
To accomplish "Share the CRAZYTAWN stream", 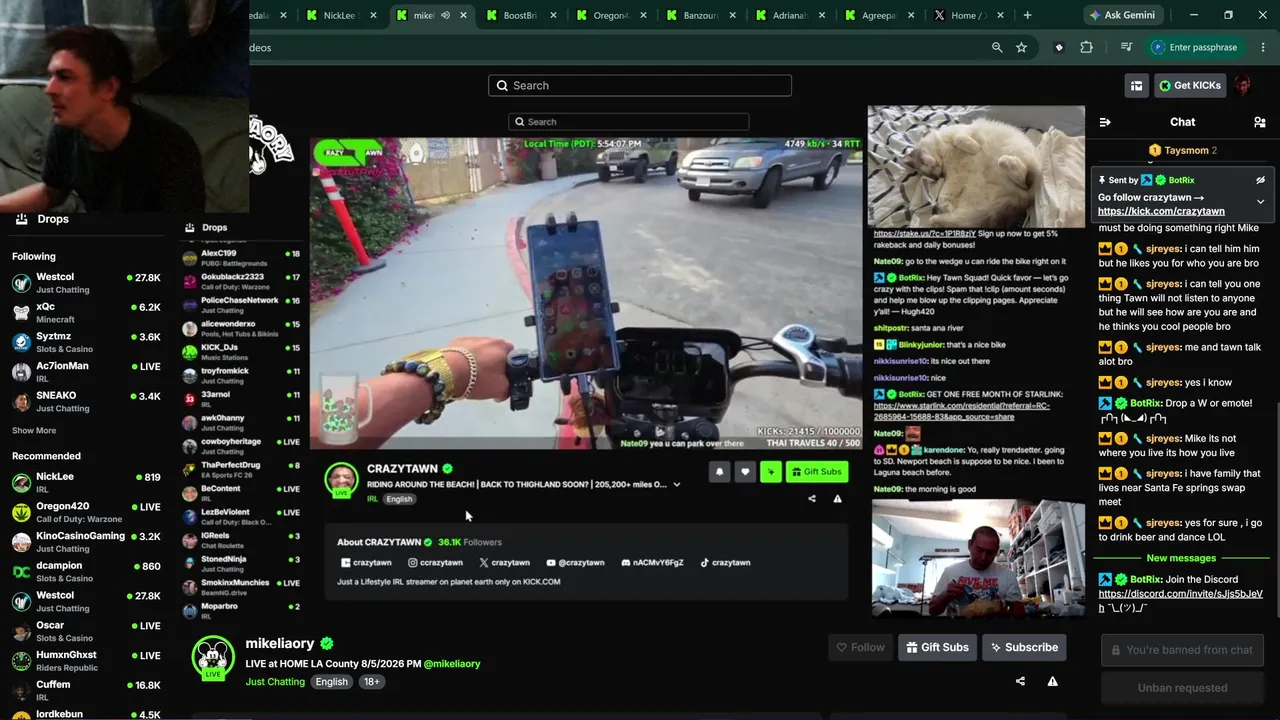I will tap(812, 499).
